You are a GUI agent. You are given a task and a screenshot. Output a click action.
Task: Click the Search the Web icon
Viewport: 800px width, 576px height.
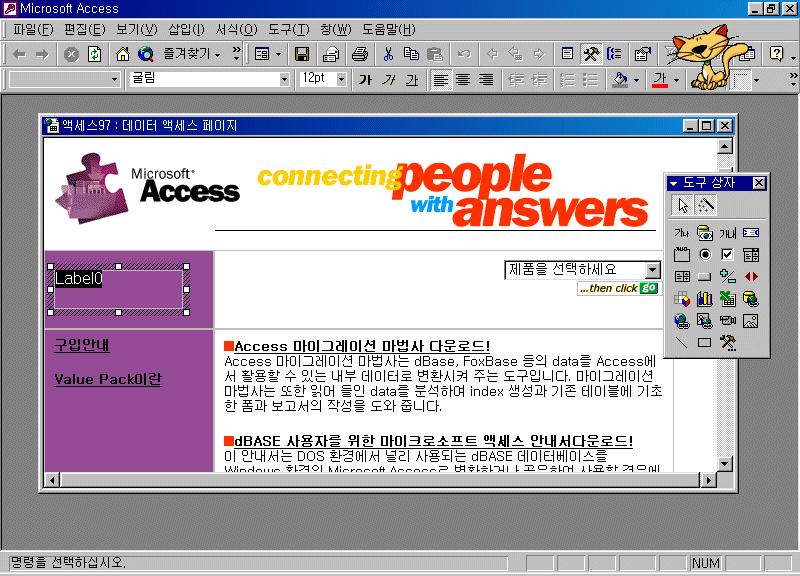click(x=146, y=54)
